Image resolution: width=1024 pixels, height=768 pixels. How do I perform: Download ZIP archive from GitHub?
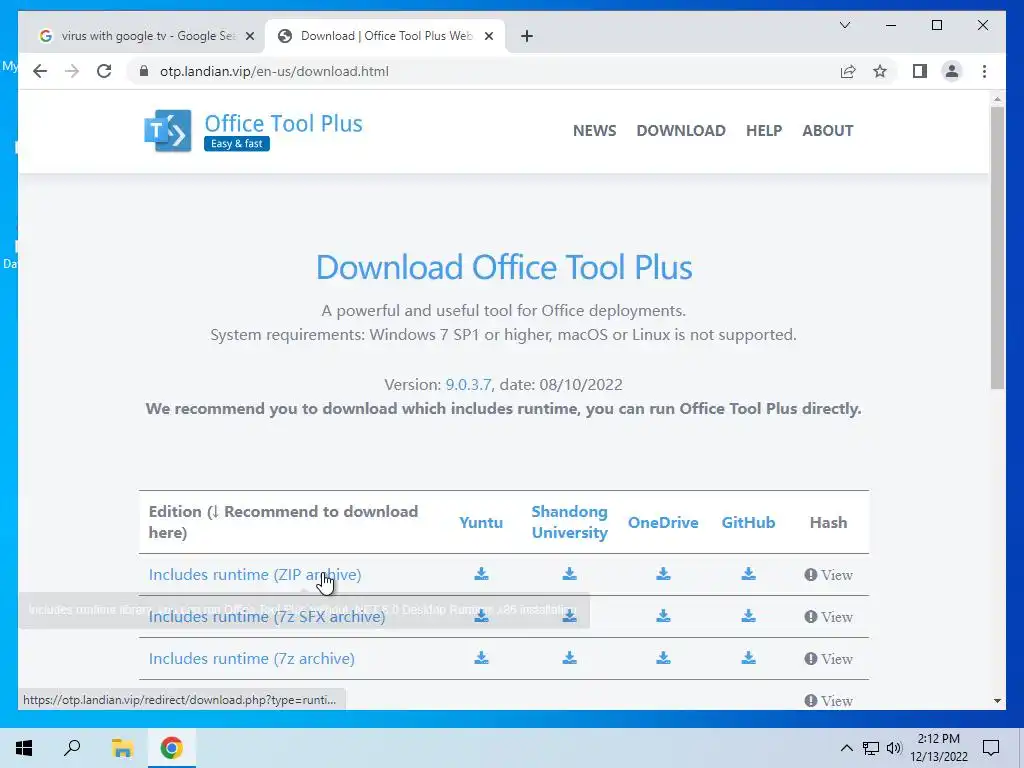click(748, 574)
